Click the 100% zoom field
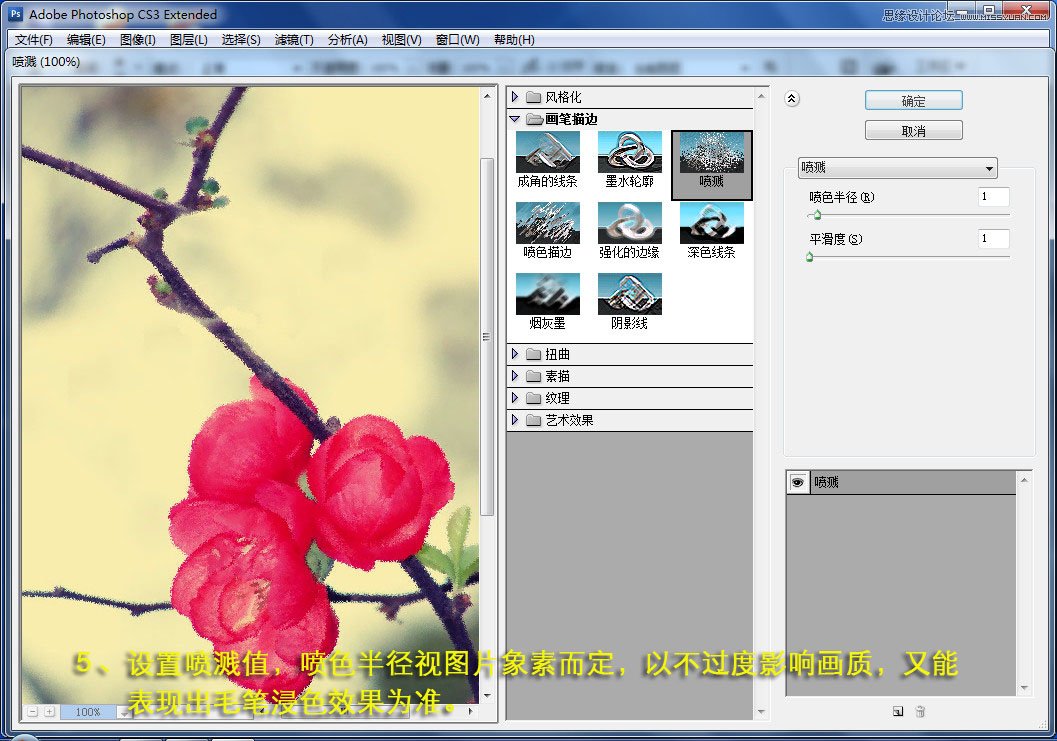 [x=88, y=712]
